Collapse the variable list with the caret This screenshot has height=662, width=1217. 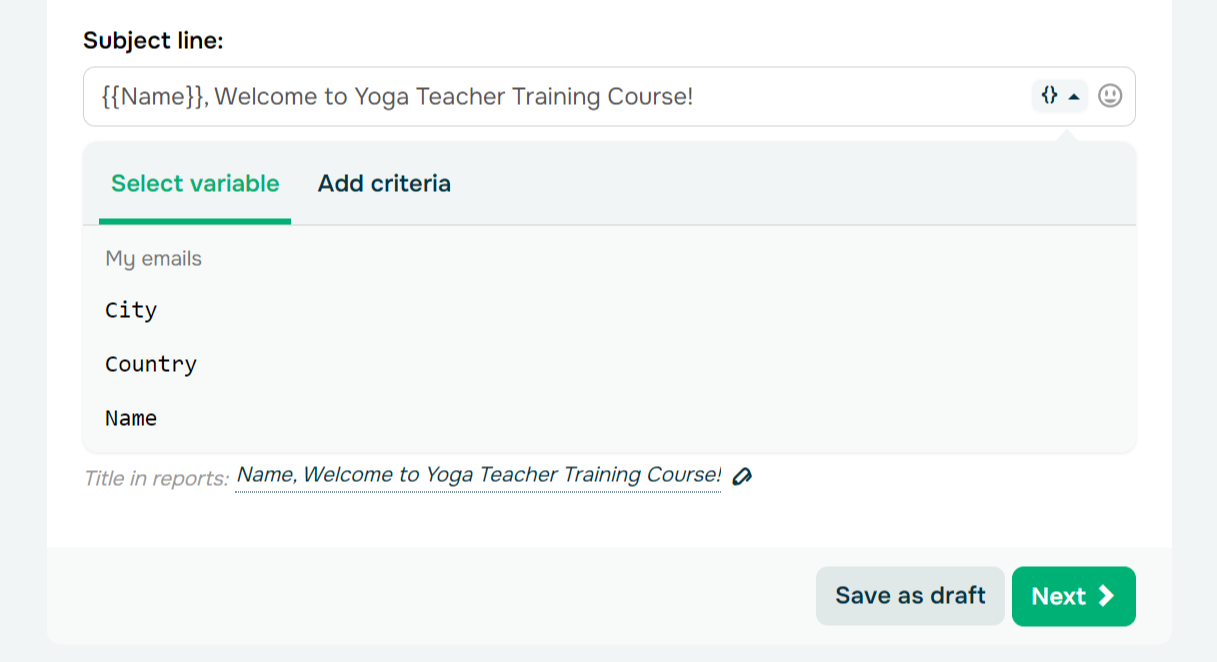pos(1074,97)
